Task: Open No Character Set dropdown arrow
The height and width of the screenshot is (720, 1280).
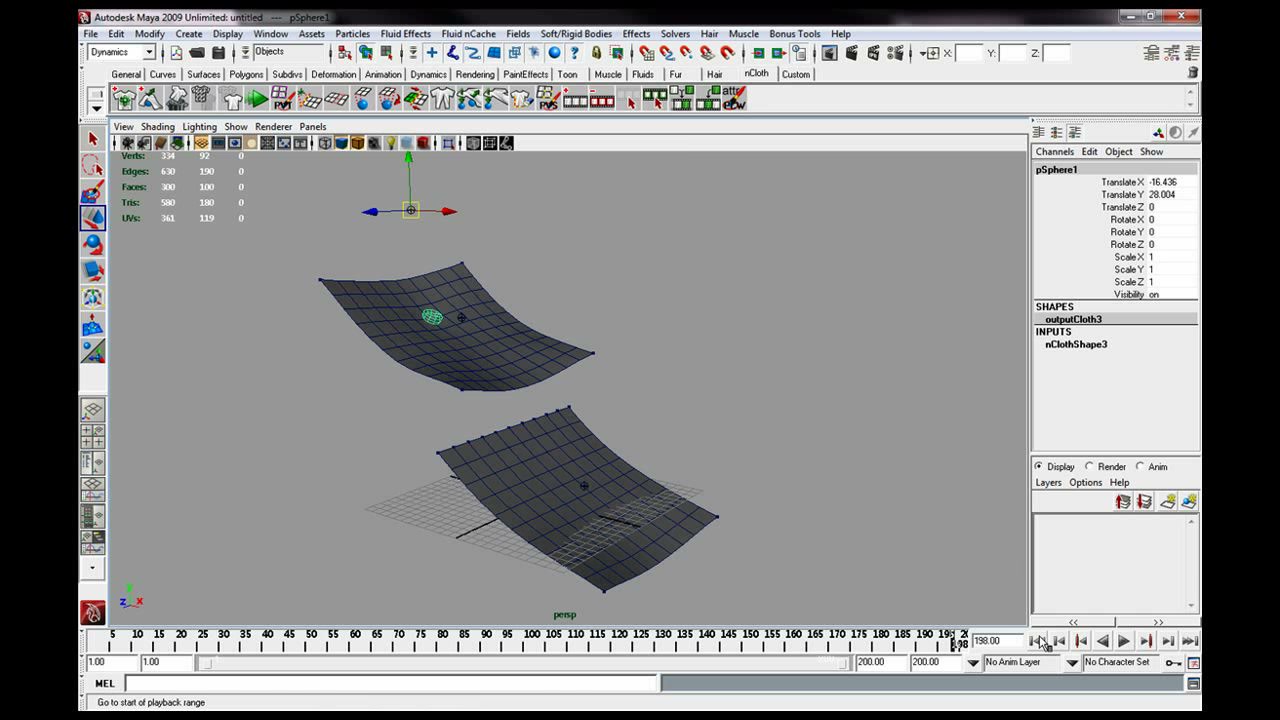Action: pos(1072,662)
